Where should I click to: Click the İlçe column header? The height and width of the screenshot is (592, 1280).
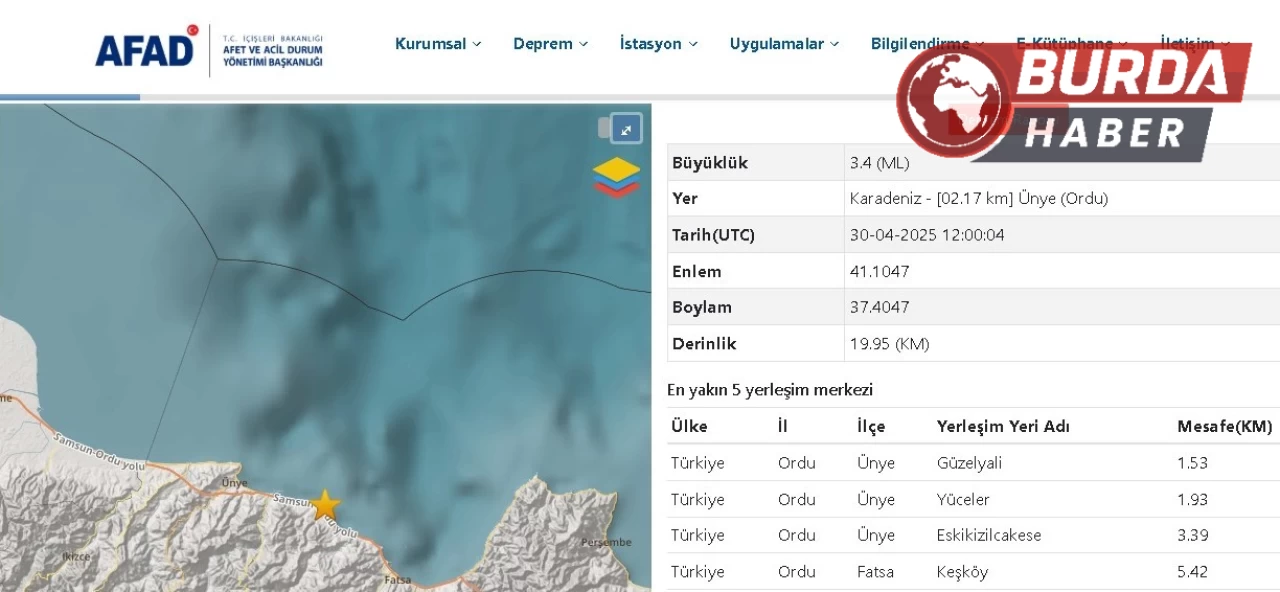[x=871, y=427]
